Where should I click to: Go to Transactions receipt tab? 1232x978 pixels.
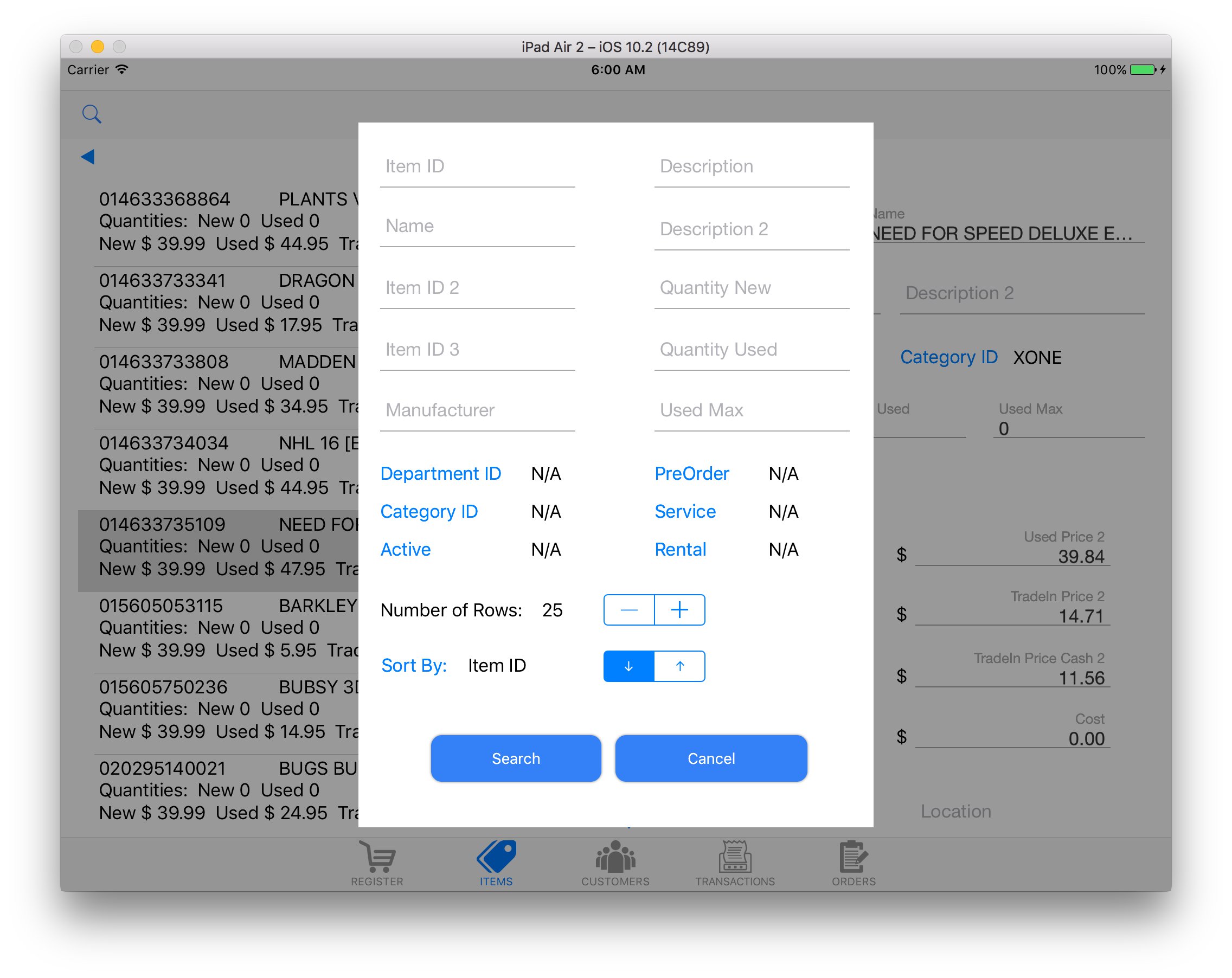(735, 863)
